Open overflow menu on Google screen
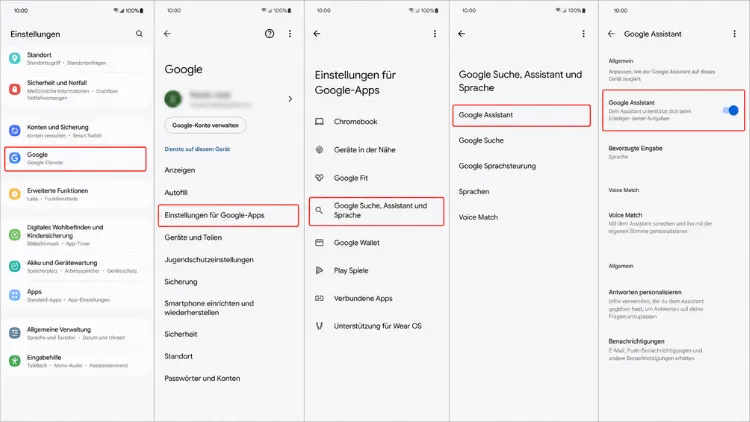This screenshot has height=422, width=750. [x=290, y=33]
